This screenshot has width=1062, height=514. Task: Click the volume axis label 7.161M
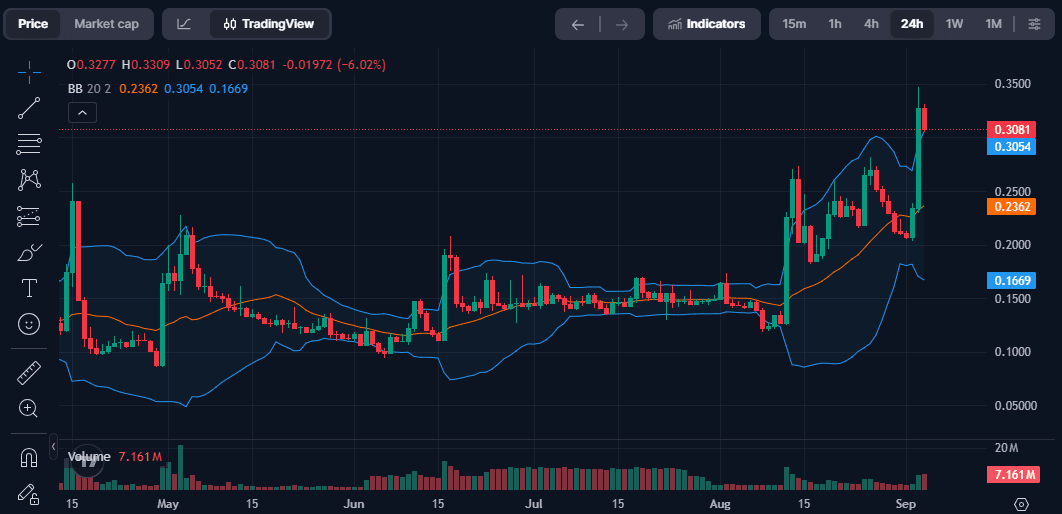[x=1011, y=475]
